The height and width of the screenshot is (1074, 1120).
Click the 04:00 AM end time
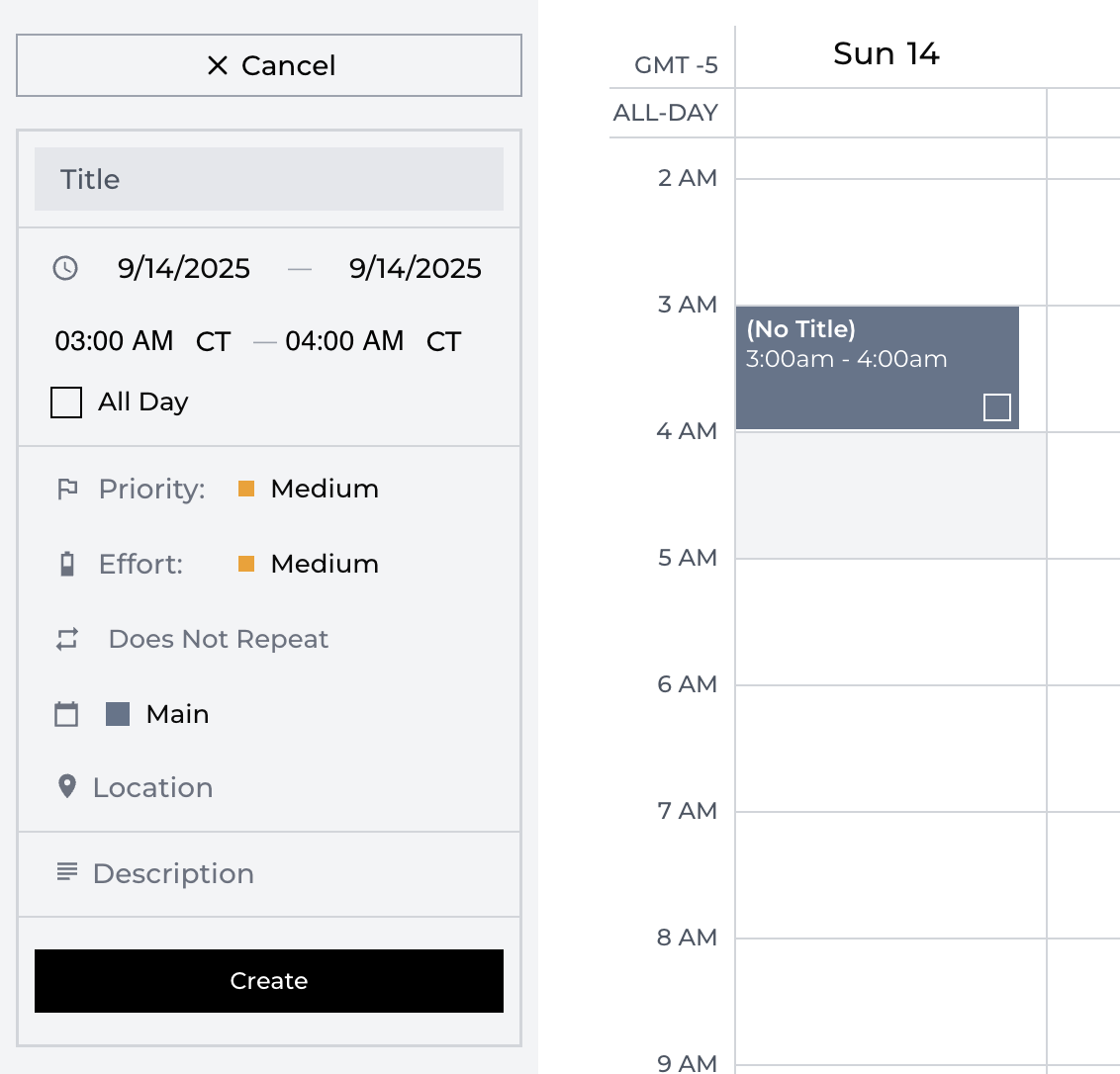344,341
